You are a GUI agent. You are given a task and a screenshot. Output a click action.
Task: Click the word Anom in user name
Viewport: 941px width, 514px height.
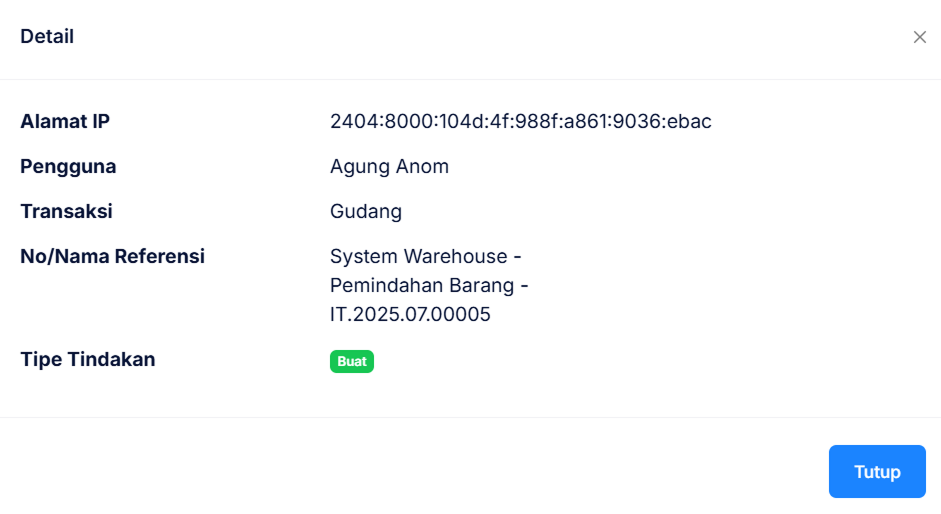point(421,167)
